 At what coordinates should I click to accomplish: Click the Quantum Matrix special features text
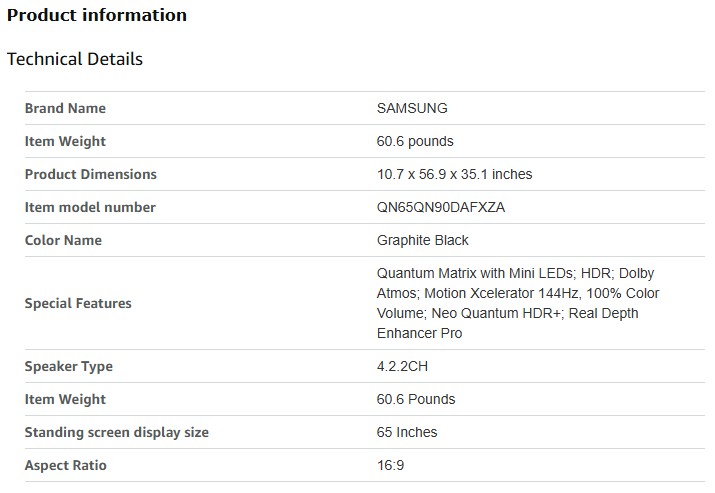tap(517, 303)
